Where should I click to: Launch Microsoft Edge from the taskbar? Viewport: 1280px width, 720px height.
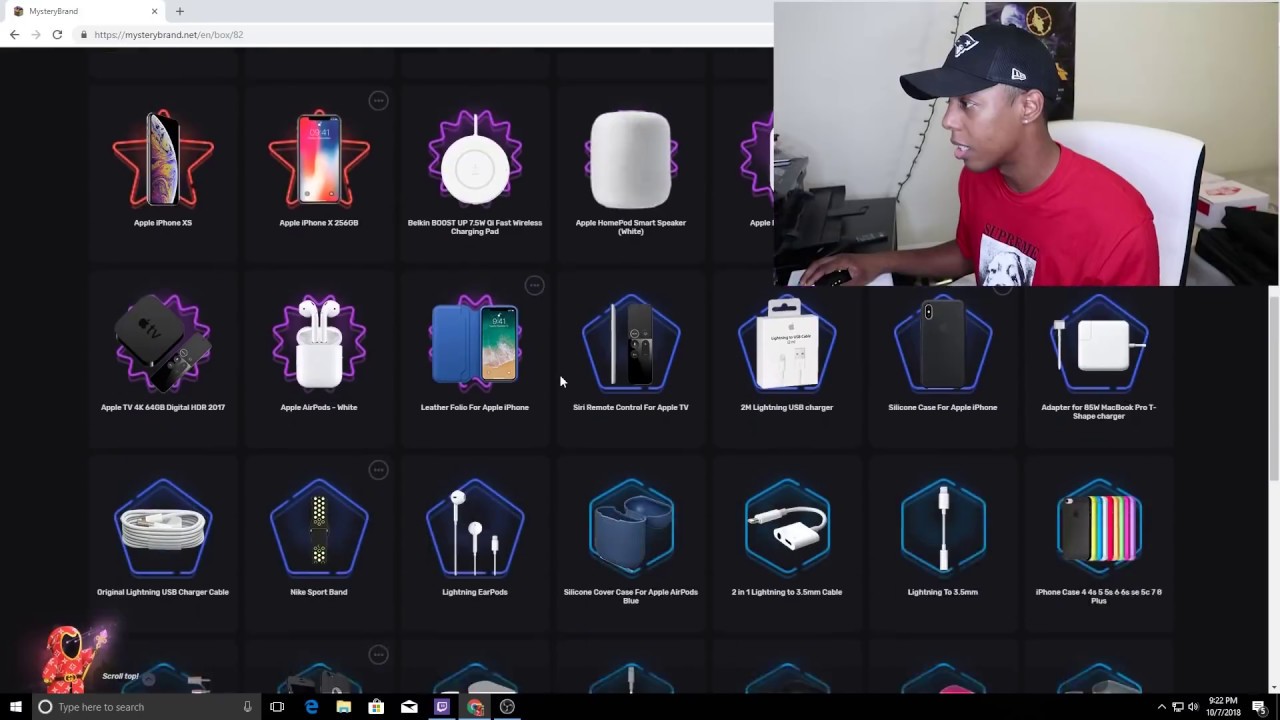click(311, 707)
